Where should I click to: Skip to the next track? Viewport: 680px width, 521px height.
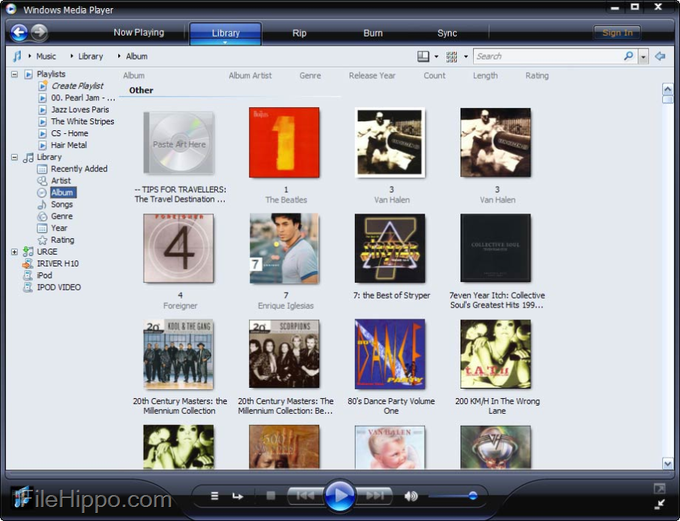(376, 495)
